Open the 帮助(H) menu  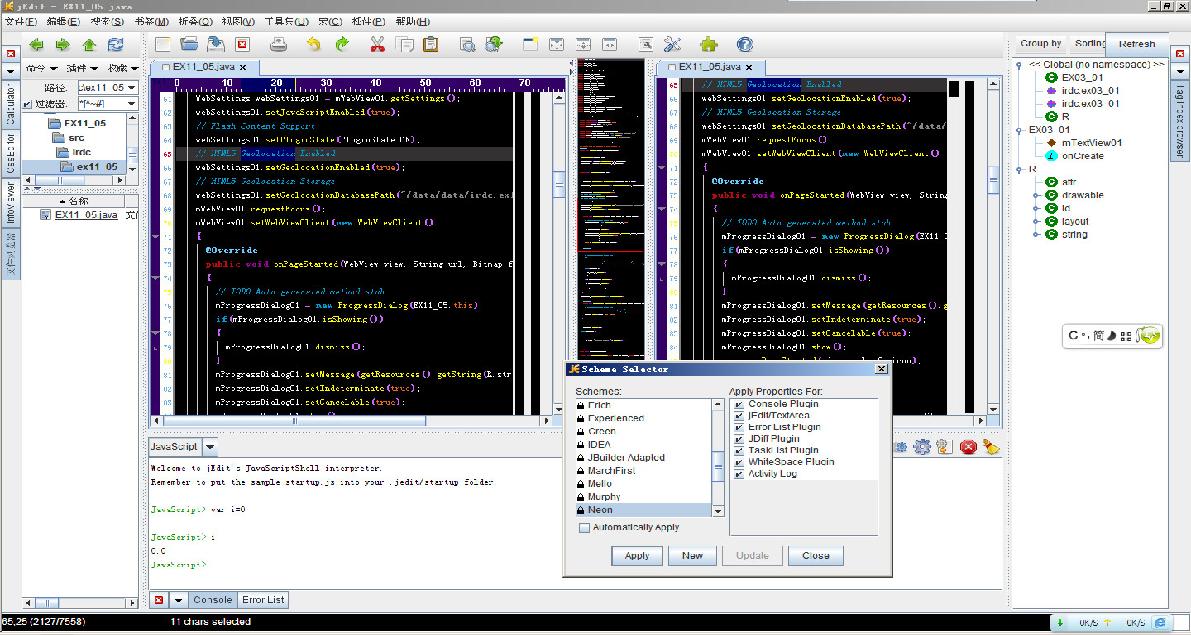coord(413,21)
